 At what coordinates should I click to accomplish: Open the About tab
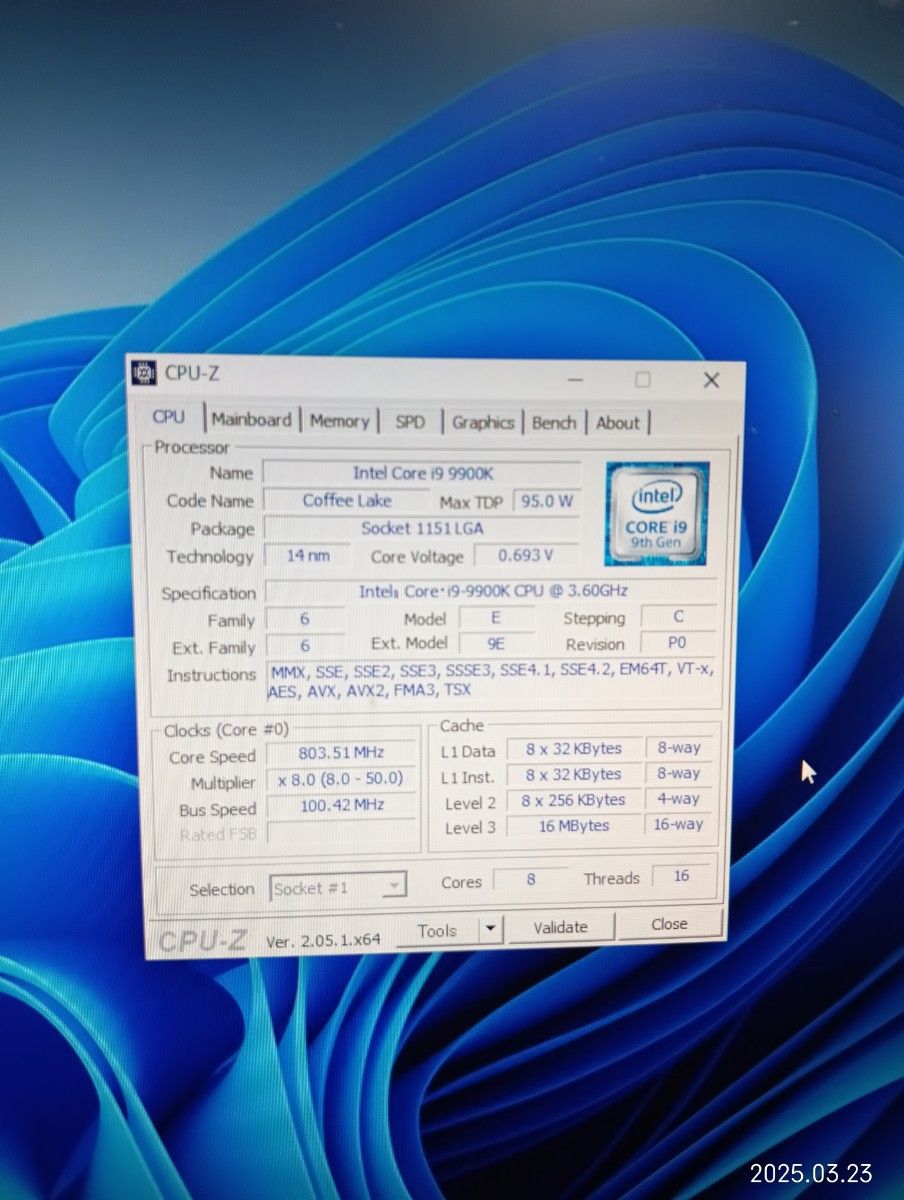pos(618,422)
